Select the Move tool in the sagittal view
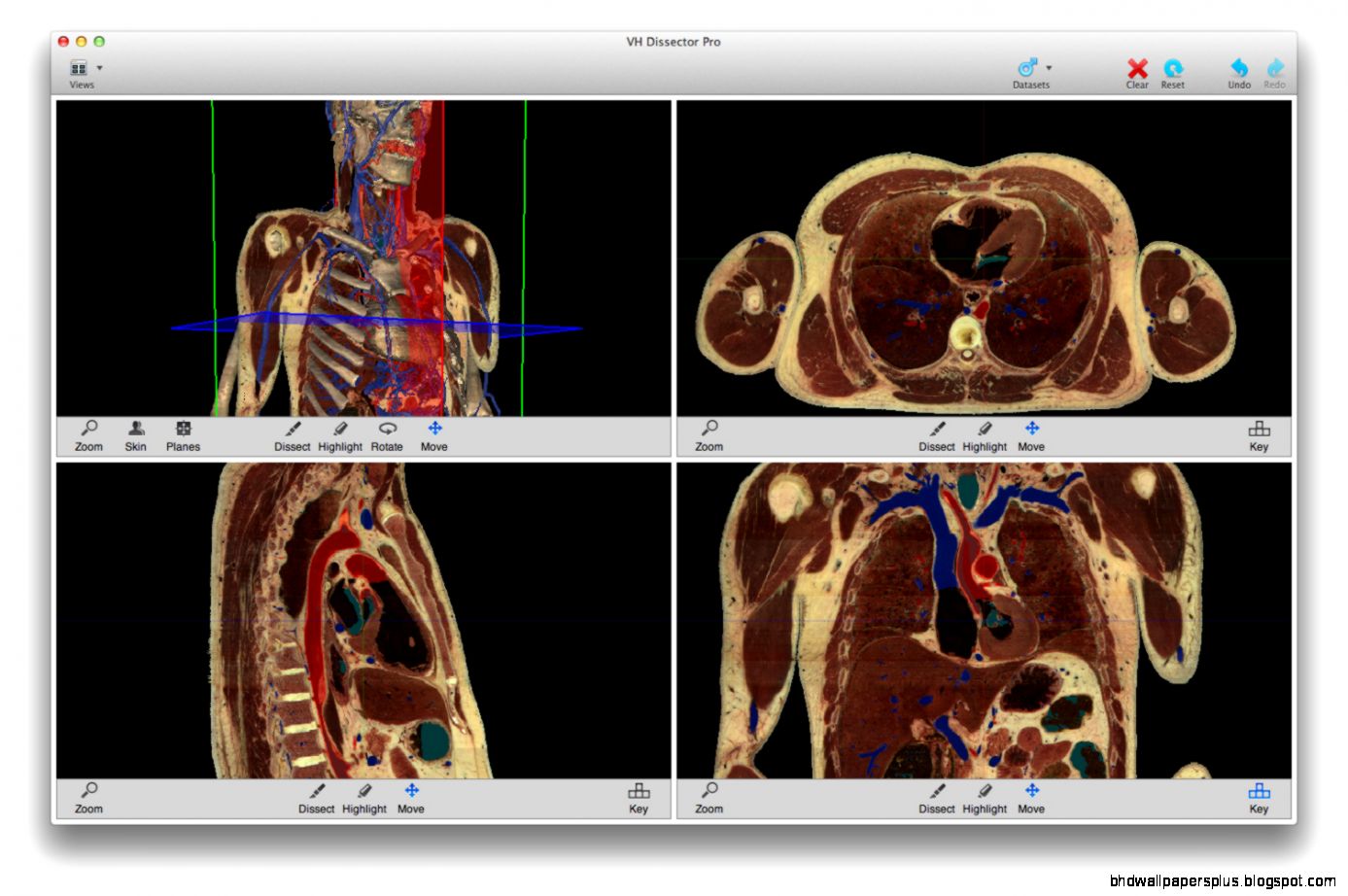Screen dimensions: 1348x896 pyautogui.click(x=410, y=797)
